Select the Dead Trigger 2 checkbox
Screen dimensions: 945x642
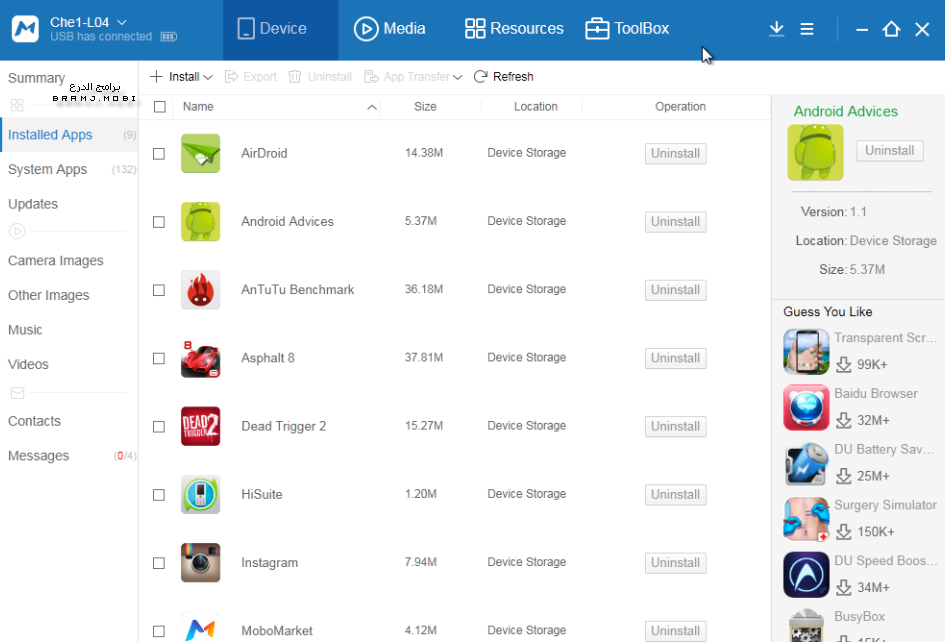[x=159, y=426]
